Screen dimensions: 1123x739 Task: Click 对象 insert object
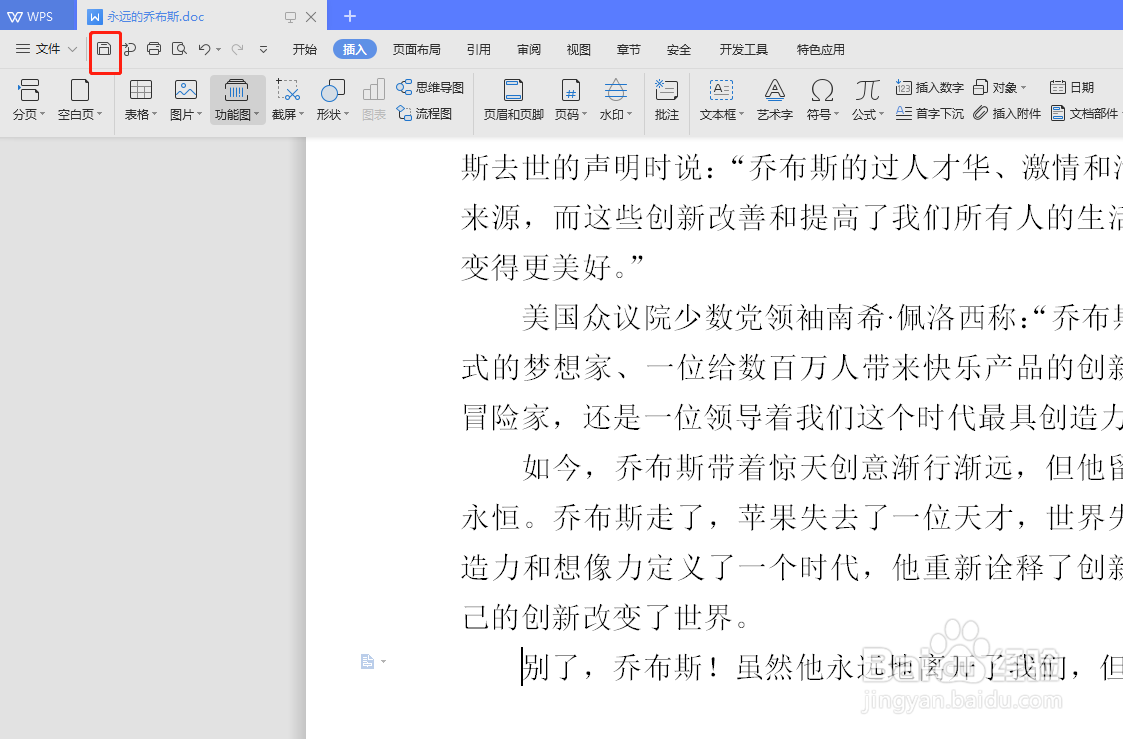click(1000, 87)
